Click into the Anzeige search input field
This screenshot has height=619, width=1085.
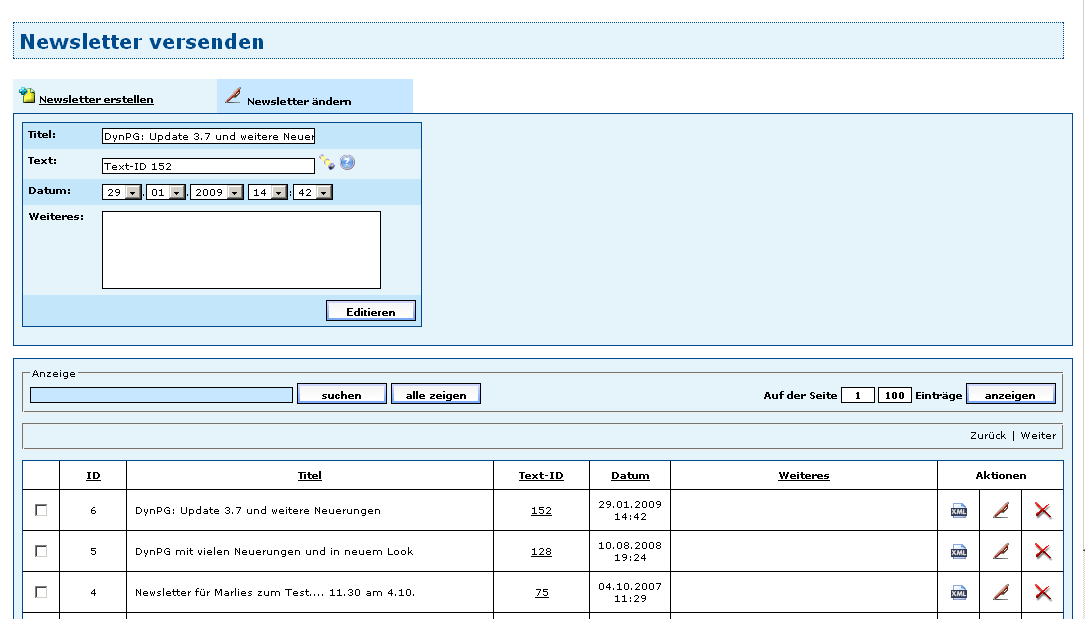click(161, 395)
